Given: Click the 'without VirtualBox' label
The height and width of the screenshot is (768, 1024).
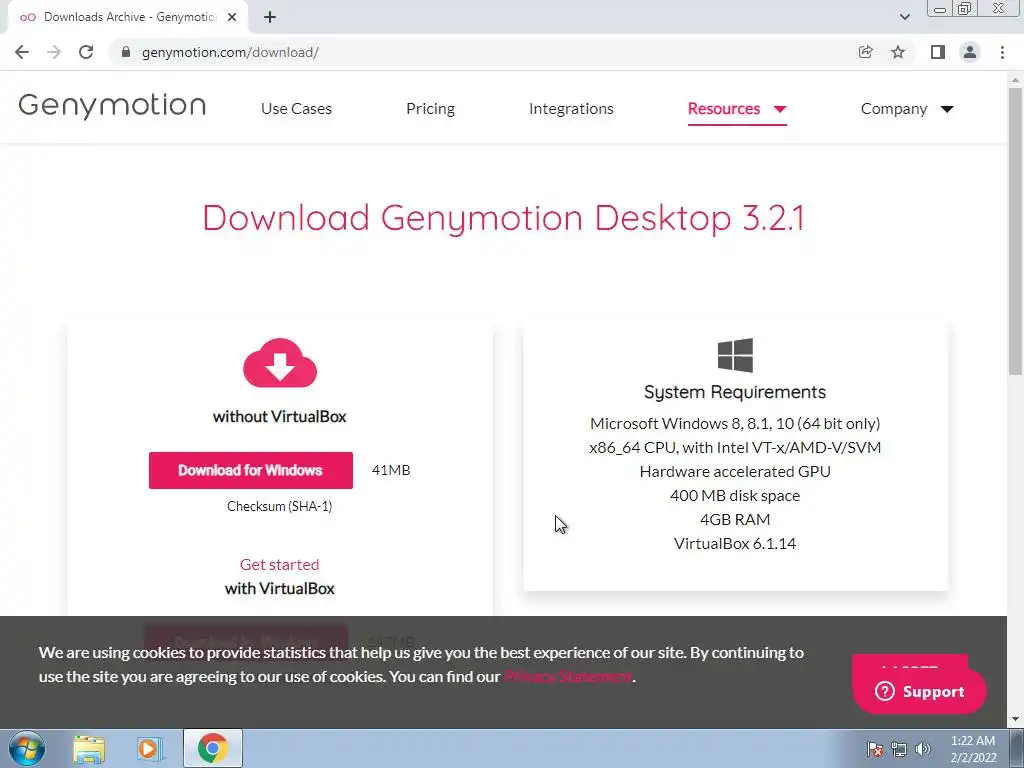Looking at the screenshot, I should pyautogui.click(x=280, y=417).
